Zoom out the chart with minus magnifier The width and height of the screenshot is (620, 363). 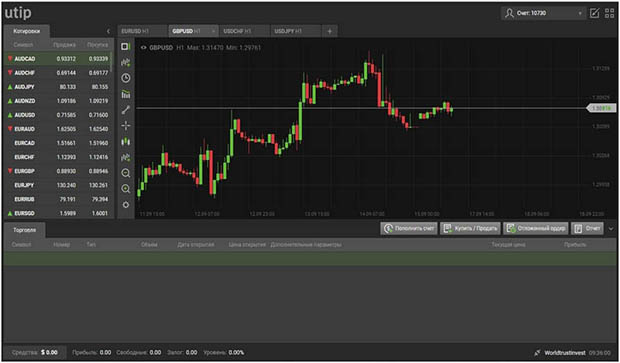click(x=126, y=173)
